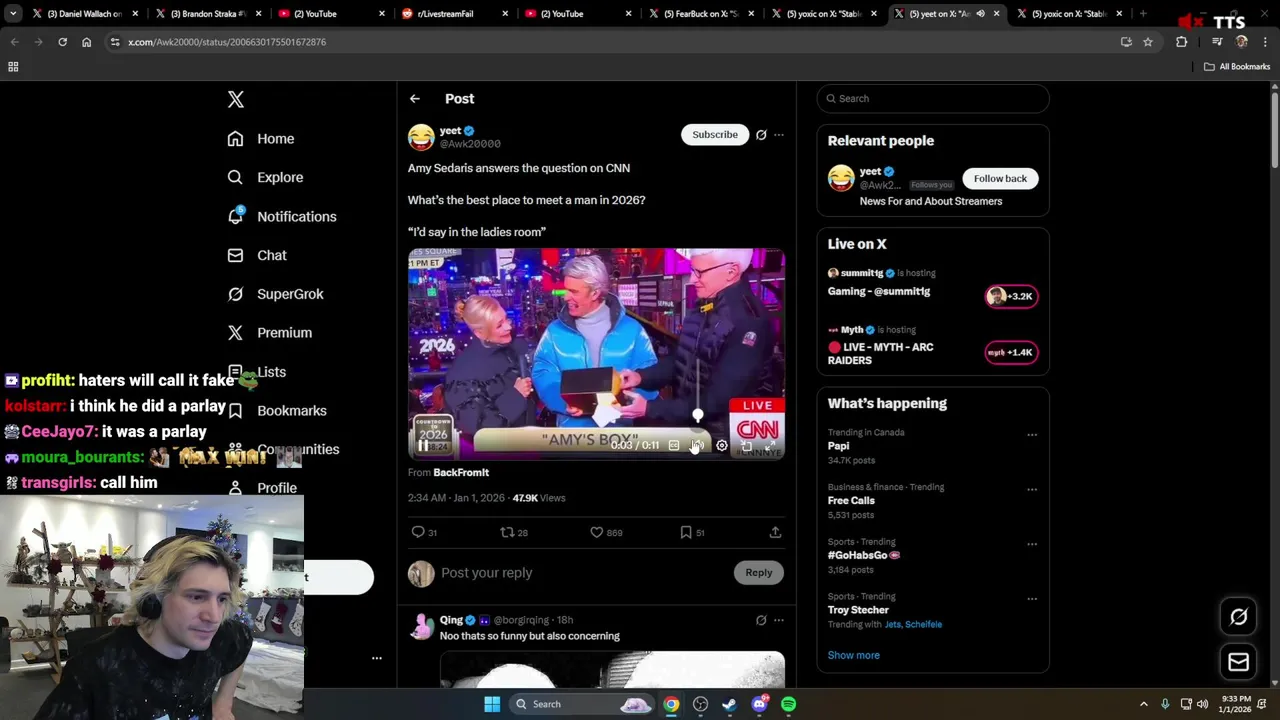
Task: Open options for Free Calls trend
Action: 1032,490
